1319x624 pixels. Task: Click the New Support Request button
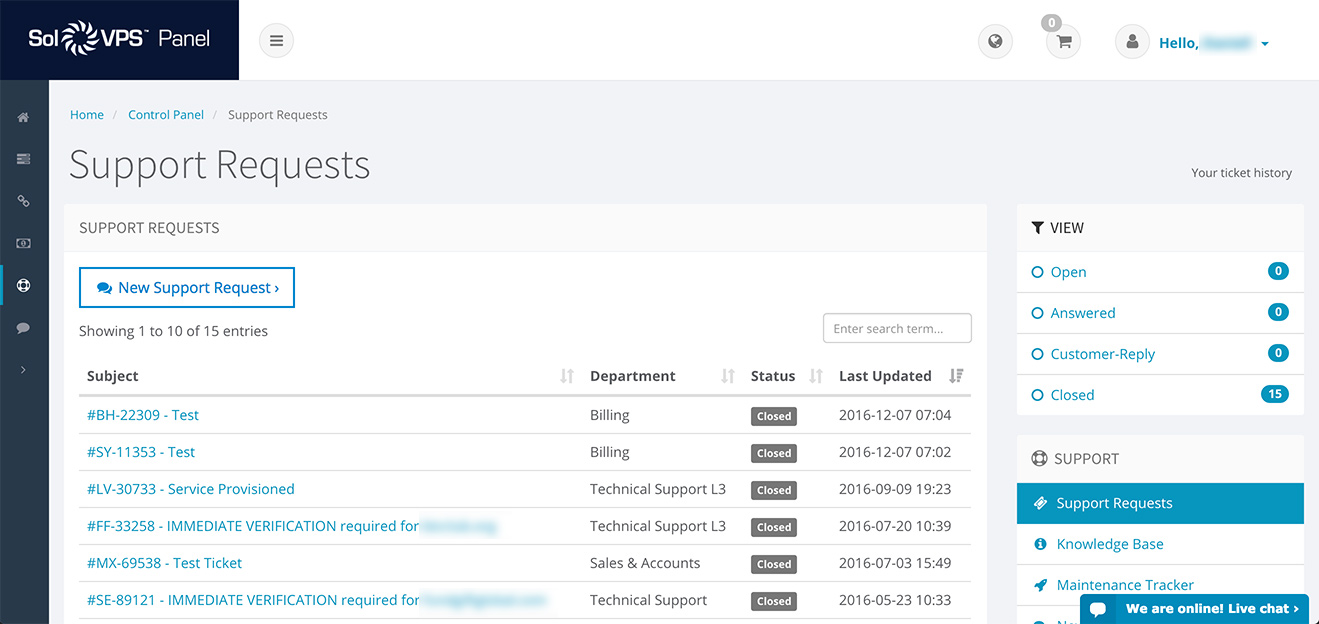[186, 287]
